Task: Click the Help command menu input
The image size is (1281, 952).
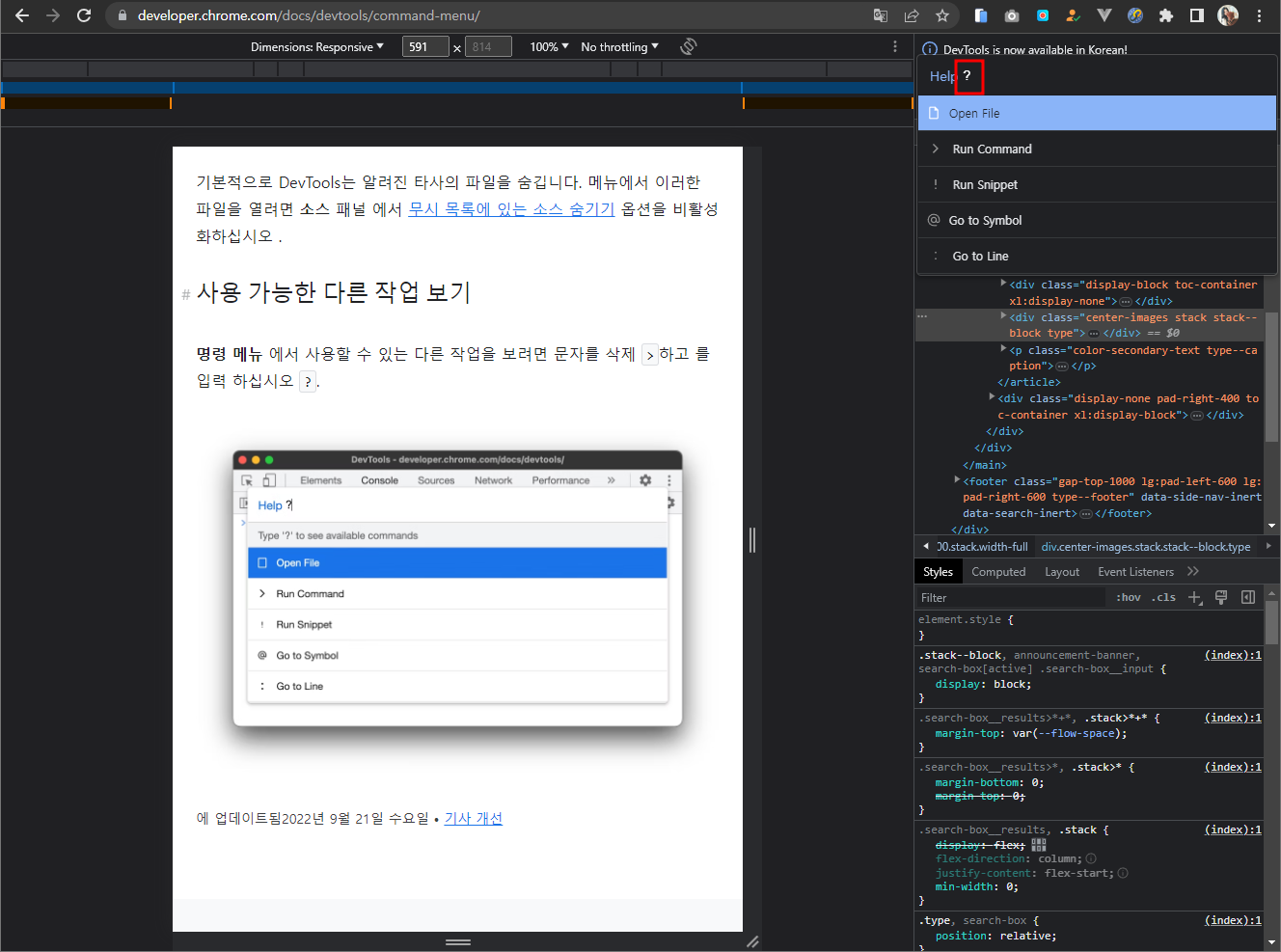Action: [x=1097, y=75]
